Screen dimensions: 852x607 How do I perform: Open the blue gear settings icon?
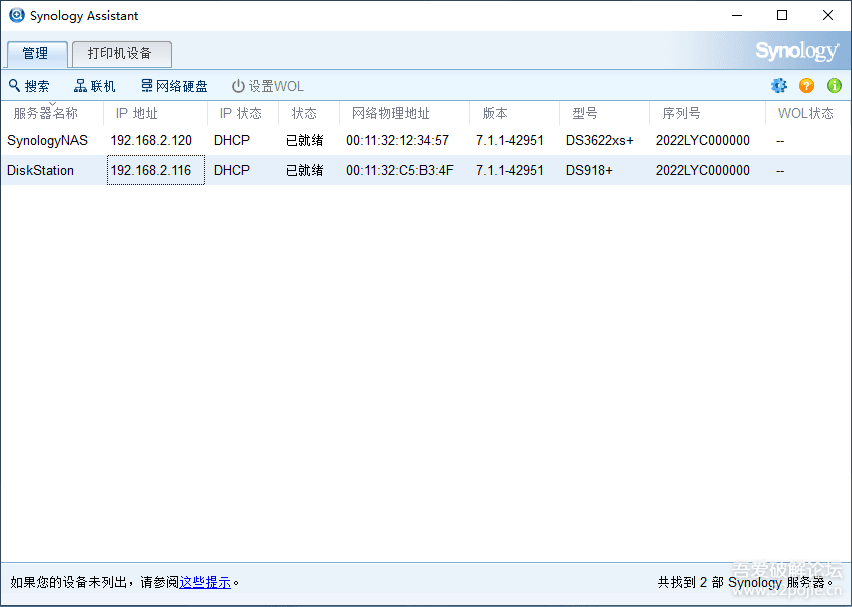779,85
